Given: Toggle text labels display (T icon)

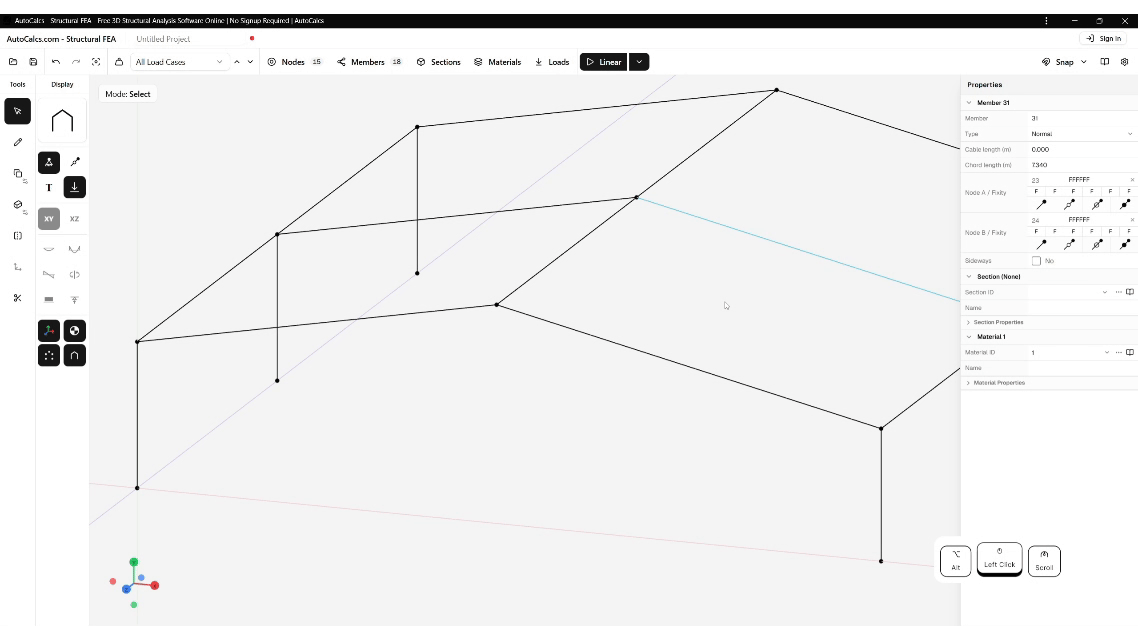Looking at the screenshot, I should pos(49,187).
